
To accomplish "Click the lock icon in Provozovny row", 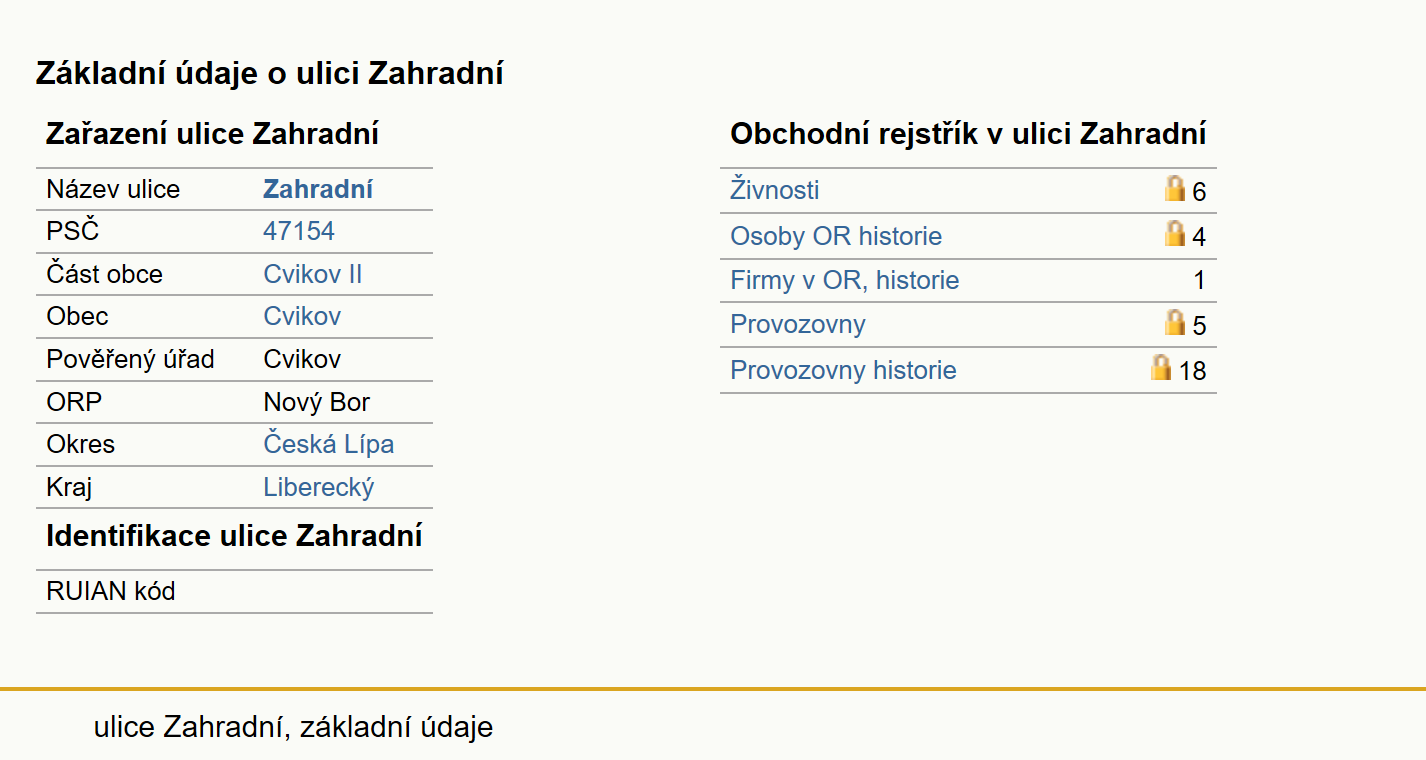I will 1174,322.
